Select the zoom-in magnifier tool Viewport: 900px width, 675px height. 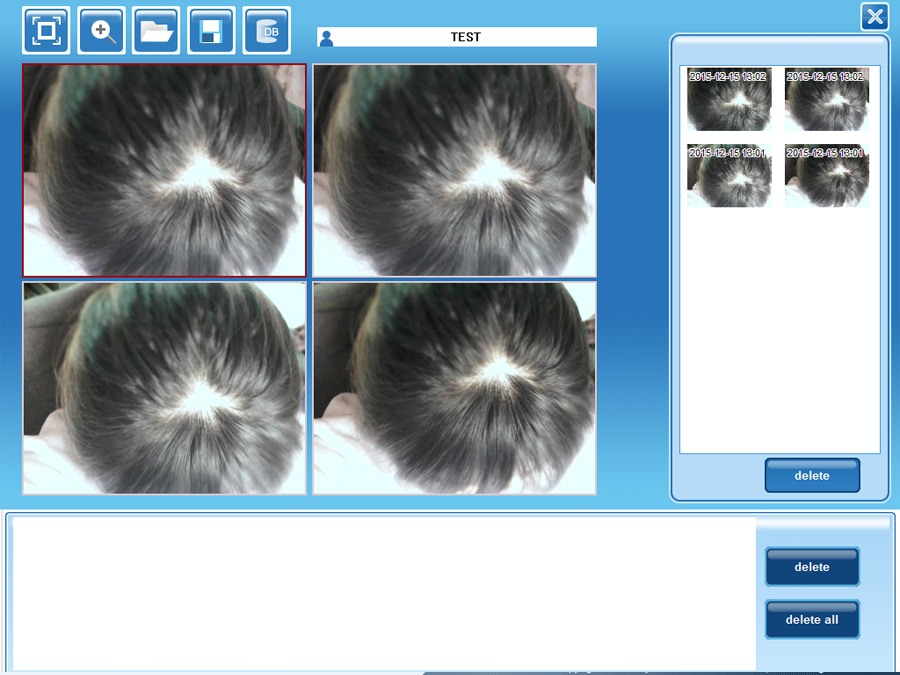click(x=101, y=31)
